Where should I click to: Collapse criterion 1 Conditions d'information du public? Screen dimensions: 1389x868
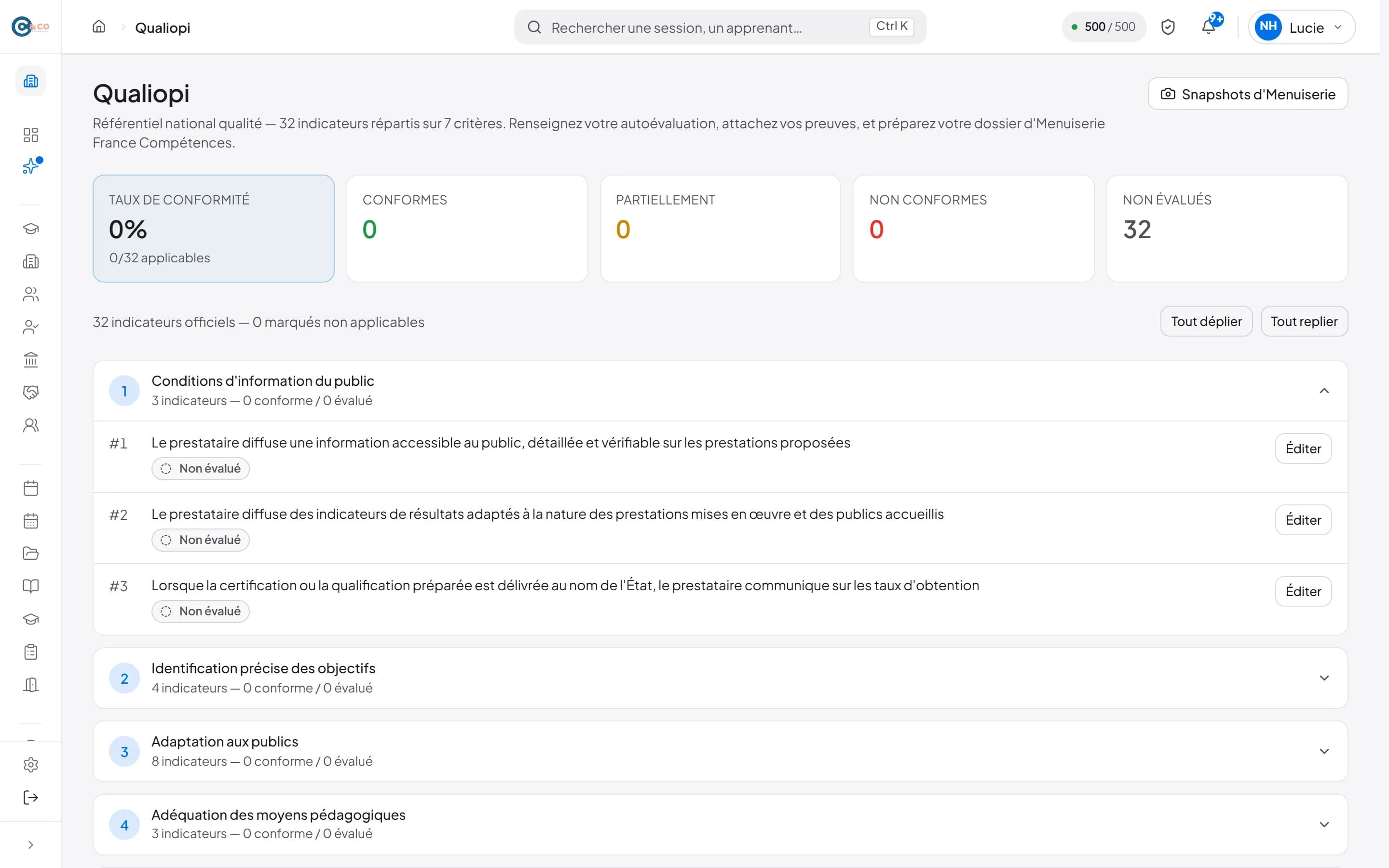point(1324,391)
